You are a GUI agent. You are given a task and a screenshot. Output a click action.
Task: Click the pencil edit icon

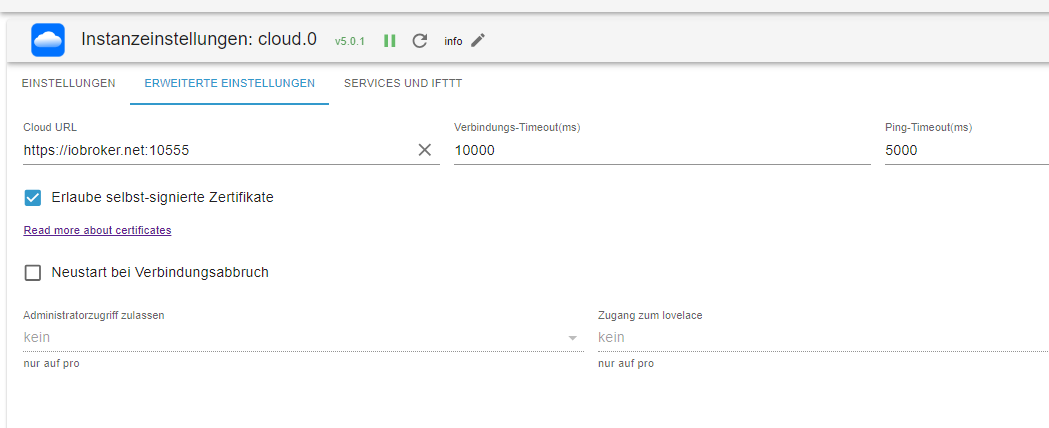click(478, 40)
